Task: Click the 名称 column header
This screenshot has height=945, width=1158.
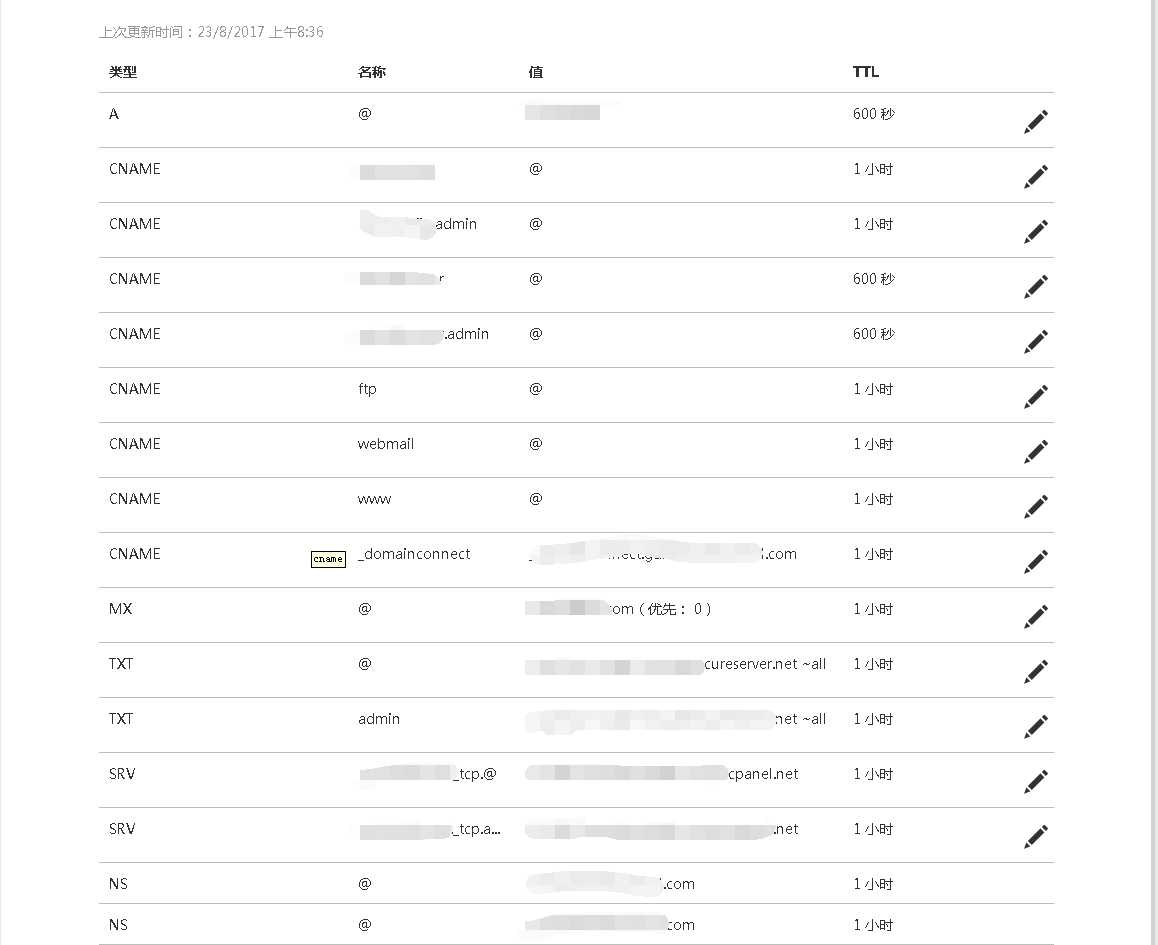Action: [x=371, y=72]
